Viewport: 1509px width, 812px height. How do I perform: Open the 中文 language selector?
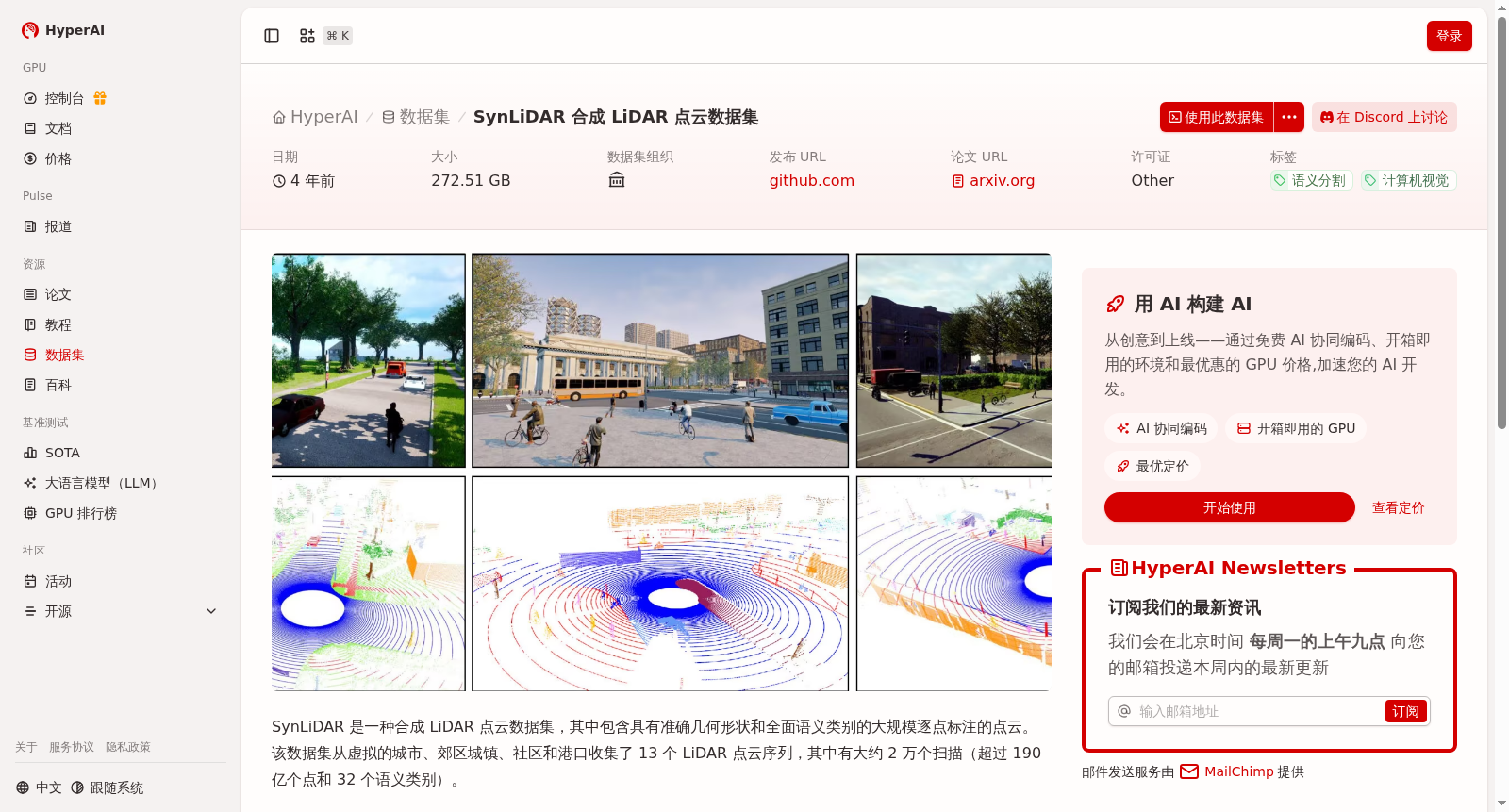pos(39,787)
